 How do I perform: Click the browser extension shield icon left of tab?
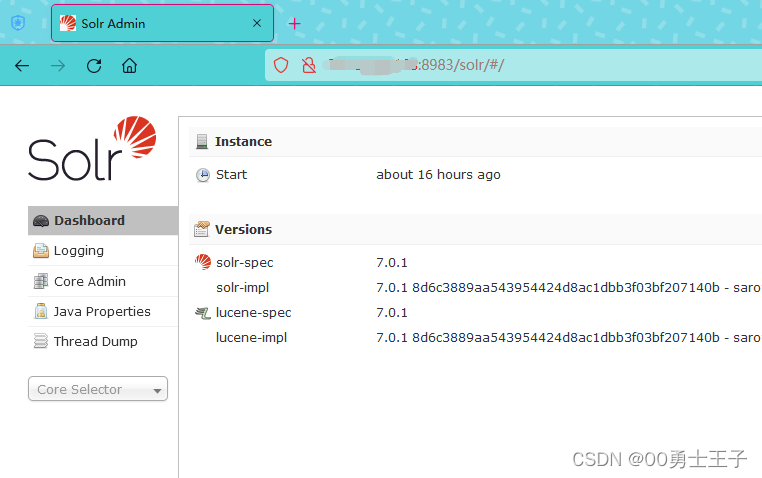pyautogui.click(x=18, y=23)
